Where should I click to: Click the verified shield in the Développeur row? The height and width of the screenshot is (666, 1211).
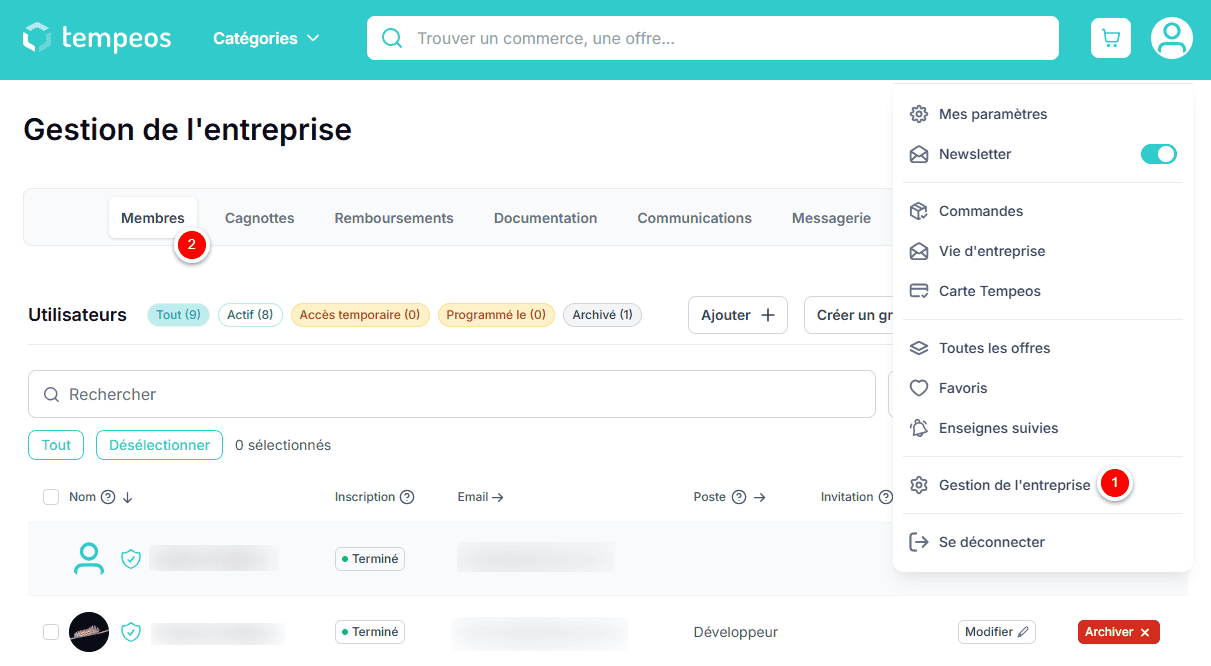click(131, 632)
